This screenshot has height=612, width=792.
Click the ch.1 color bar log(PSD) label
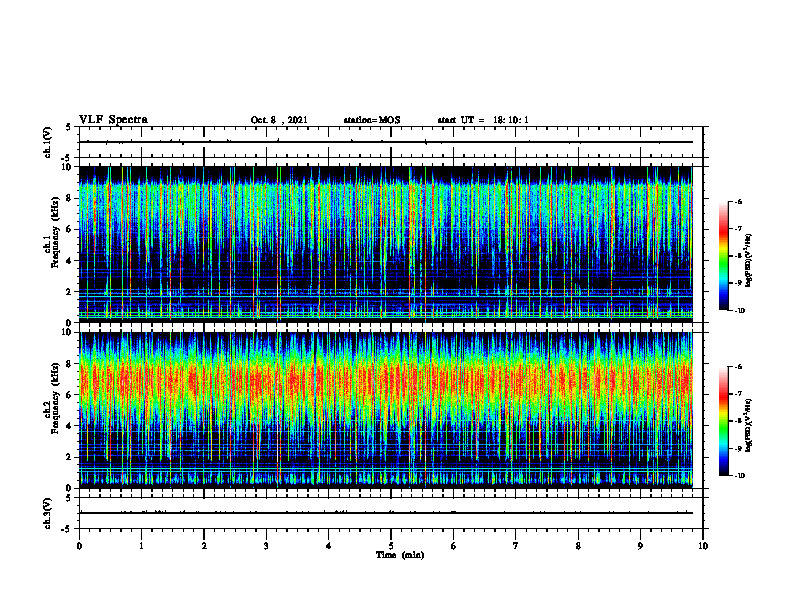tap(749, 260)
